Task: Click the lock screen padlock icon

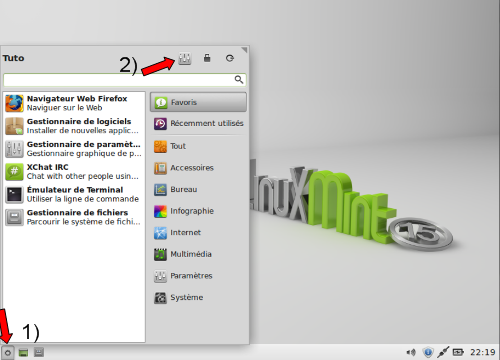Action: click(x=207, y=58)
